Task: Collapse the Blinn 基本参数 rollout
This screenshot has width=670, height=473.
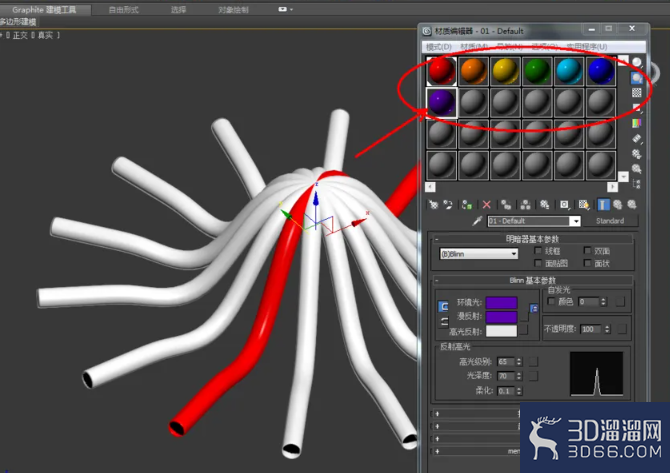Action: [532, 280]
